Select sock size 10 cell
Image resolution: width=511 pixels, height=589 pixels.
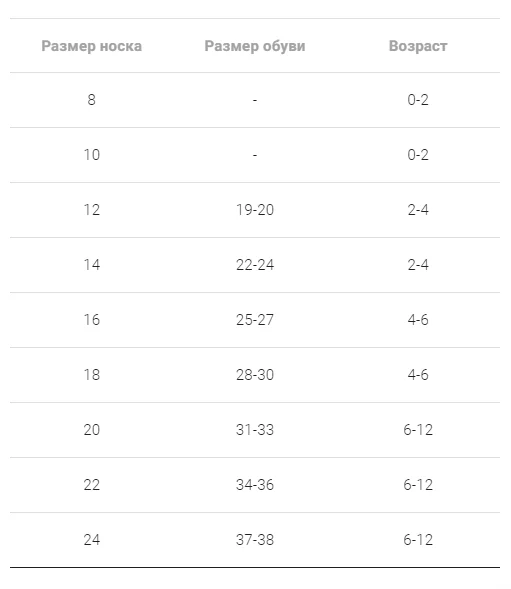coord(92,155)
